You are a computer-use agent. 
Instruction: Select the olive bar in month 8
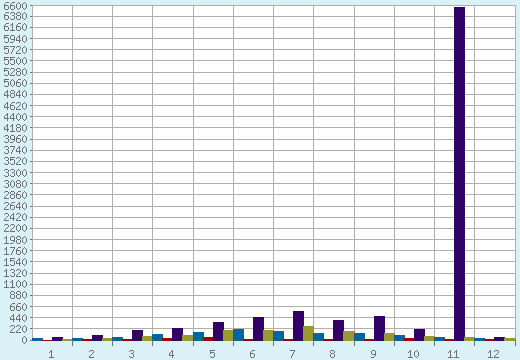(x=348, y=336)
